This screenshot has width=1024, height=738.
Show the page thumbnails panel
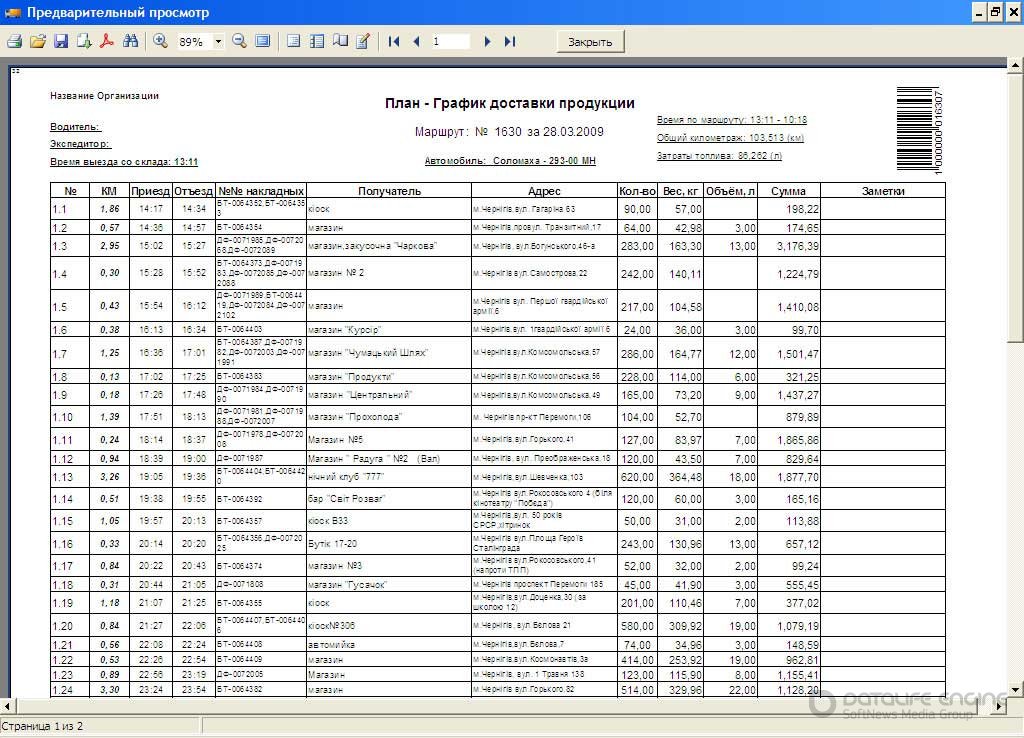(317, 41)
